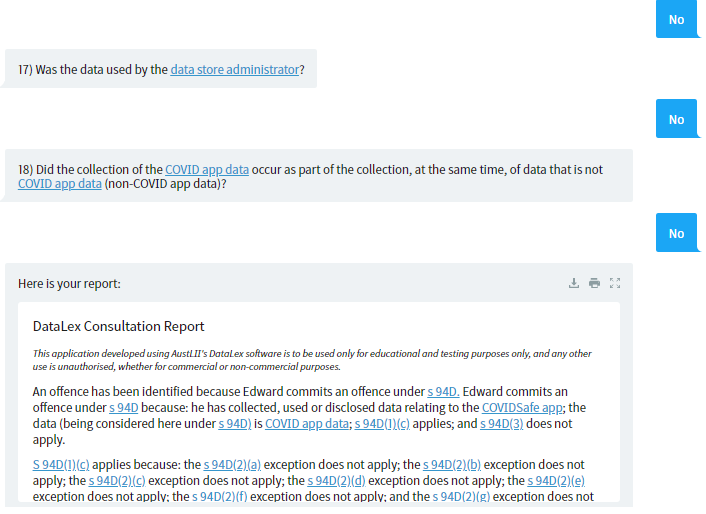Click the topmost No answer bubble
The image size is (706, 514).
tap(677, 19)
